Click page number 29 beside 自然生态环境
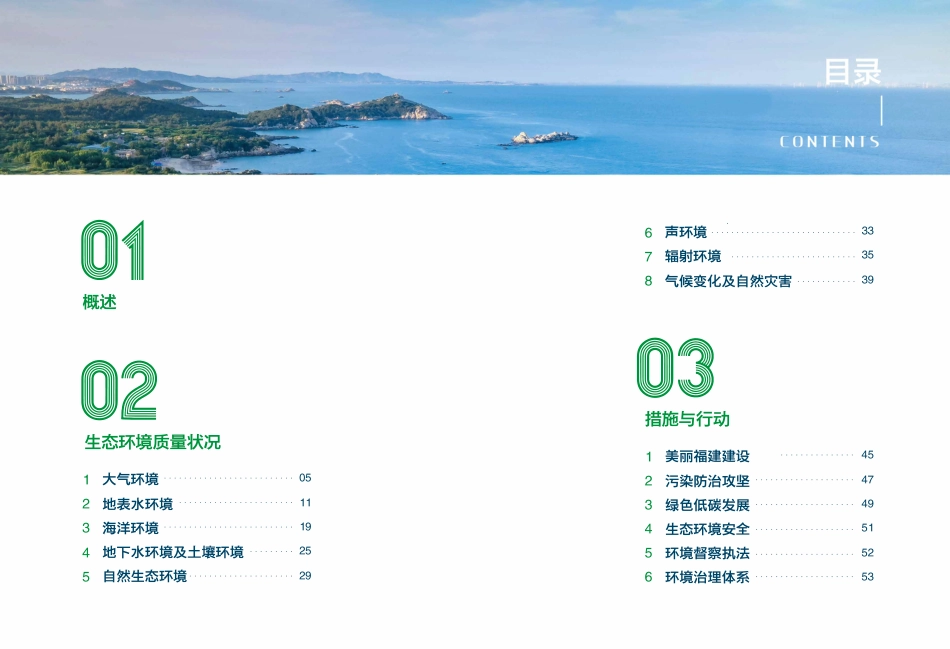Viewport: 950px width, 649px height. tap(305, 576)
